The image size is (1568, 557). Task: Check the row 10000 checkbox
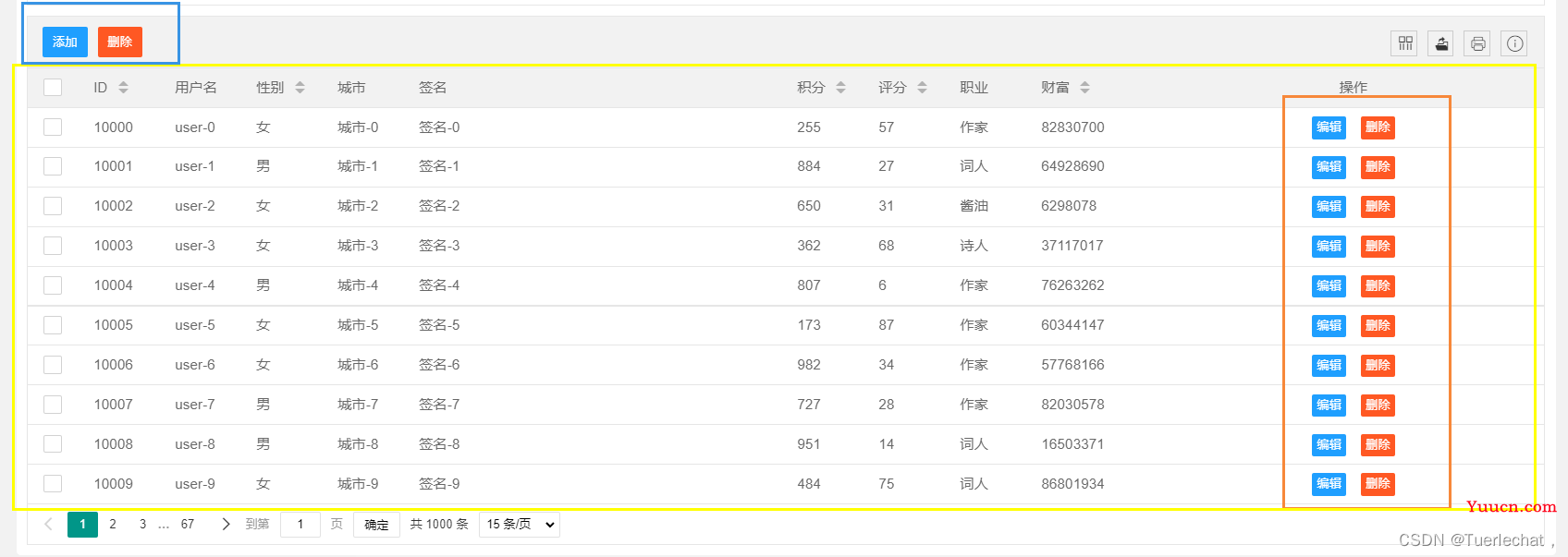(x=53, y=127)
